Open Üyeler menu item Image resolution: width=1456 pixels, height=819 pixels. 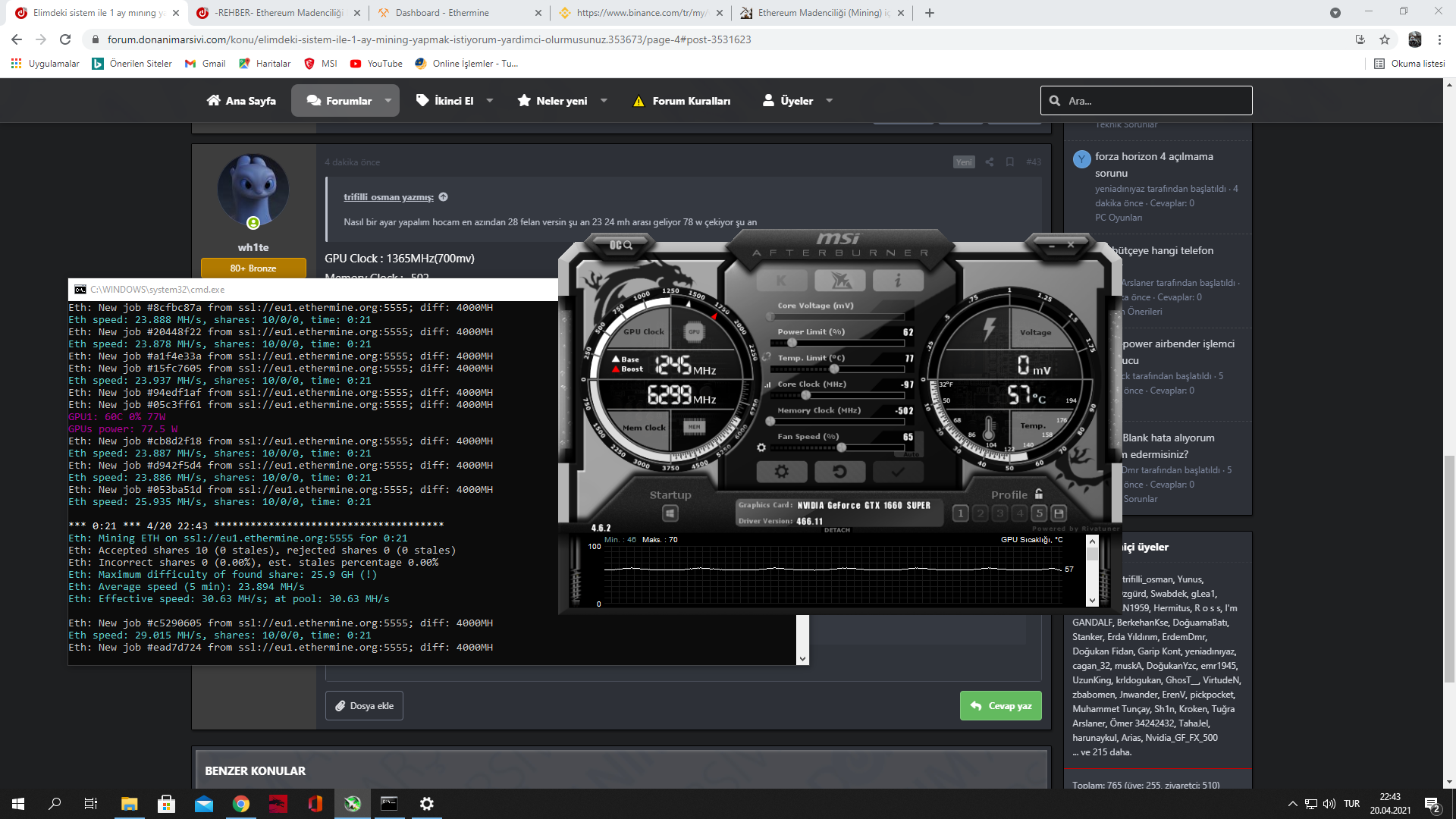[x=788, y=101]
